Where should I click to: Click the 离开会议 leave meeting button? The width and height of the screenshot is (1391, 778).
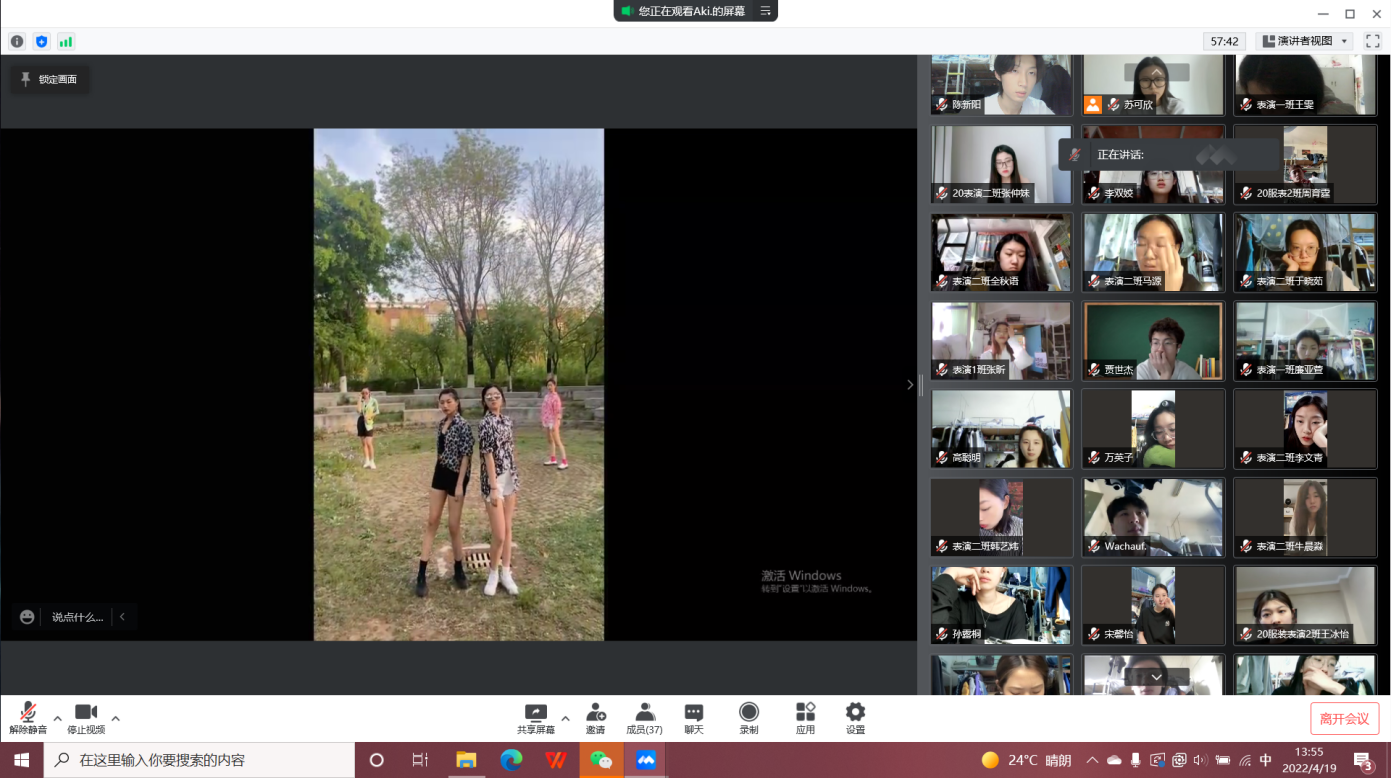1345,718
